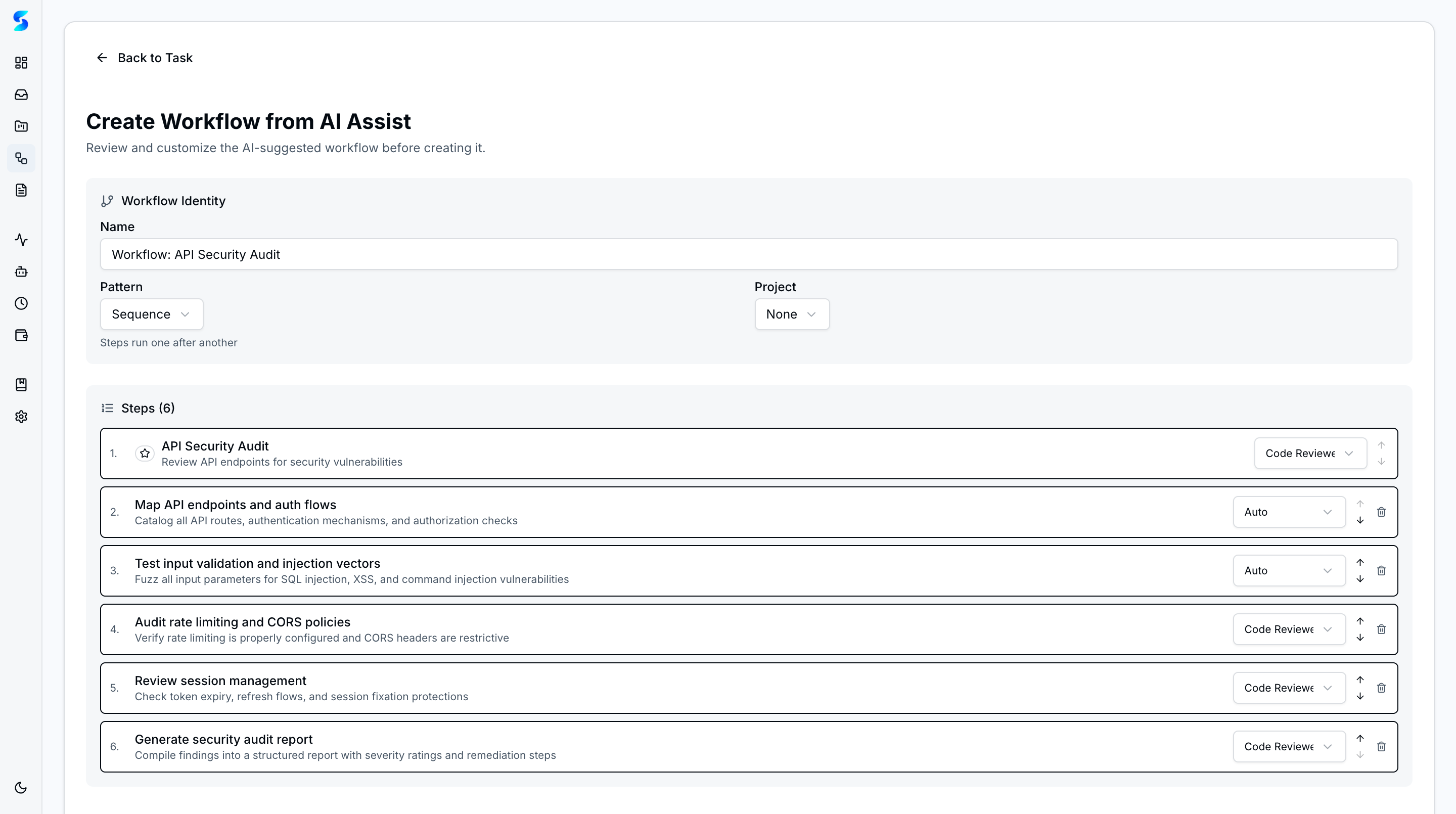The width and height of the screenshot is (1456, 814).
Task: Toggle the star on API Security Audit step
Action: (x=144, y=454)
